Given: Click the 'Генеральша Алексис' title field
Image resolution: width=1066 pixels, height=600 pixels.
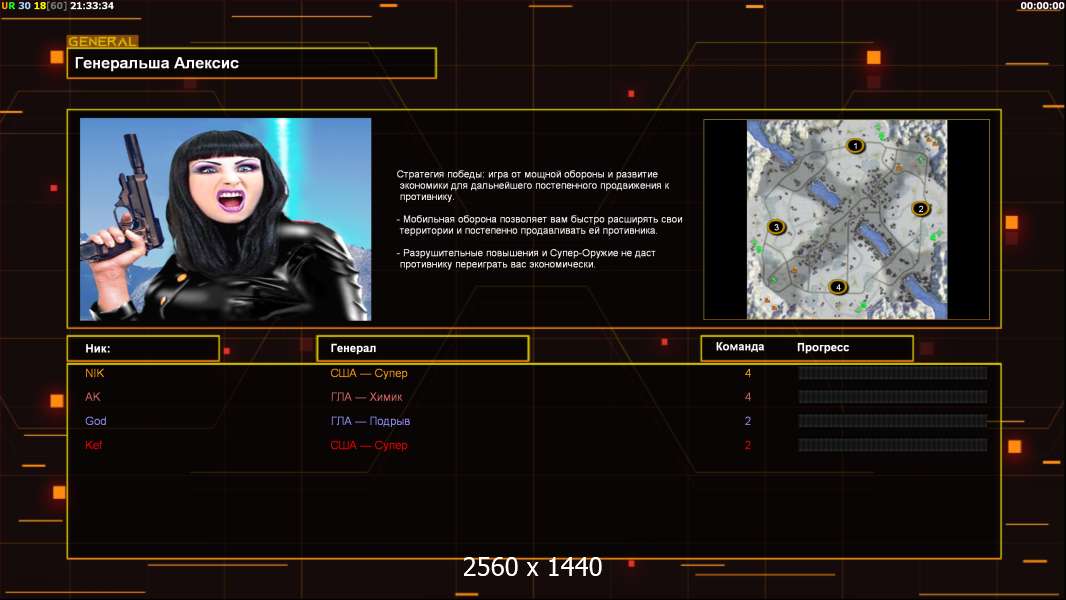Looking at the screenshot, I should click(x=251, y=63).
